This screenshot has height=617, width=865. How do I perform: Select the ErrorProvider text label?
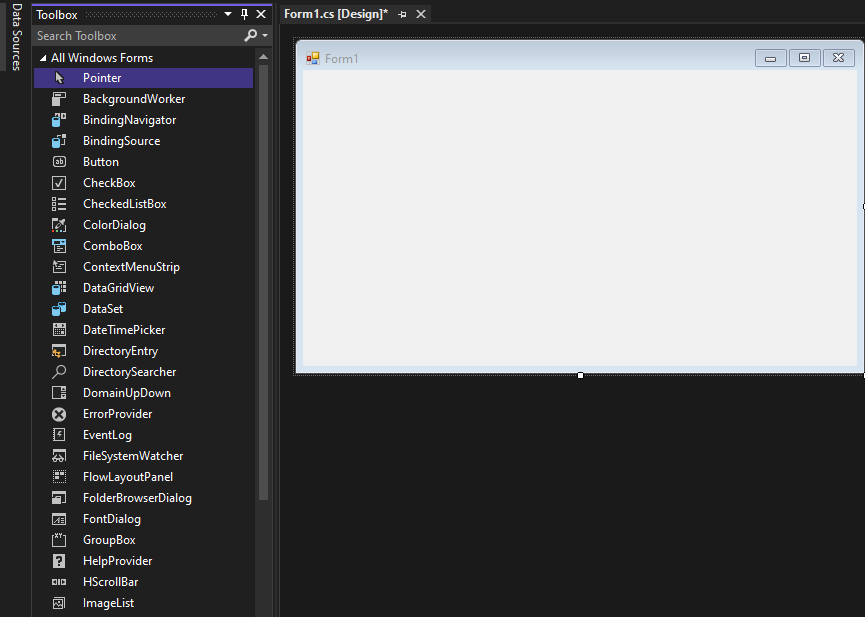point(118,414)
